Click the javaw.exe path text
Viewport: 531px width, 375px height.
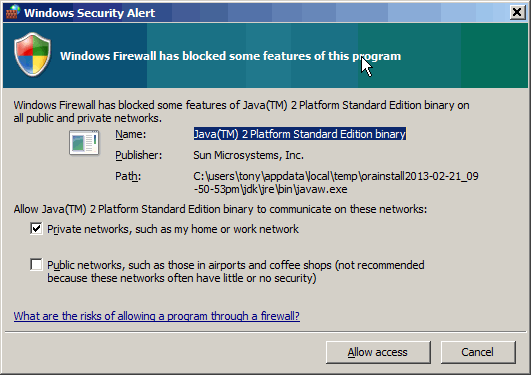tap(336, 183)
